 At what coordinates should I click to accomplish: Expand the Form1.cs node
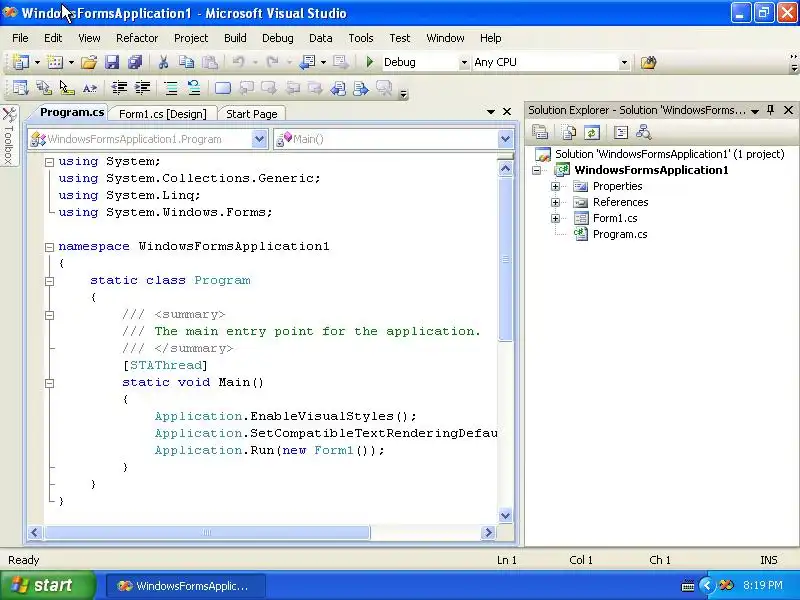pos(555,218)
